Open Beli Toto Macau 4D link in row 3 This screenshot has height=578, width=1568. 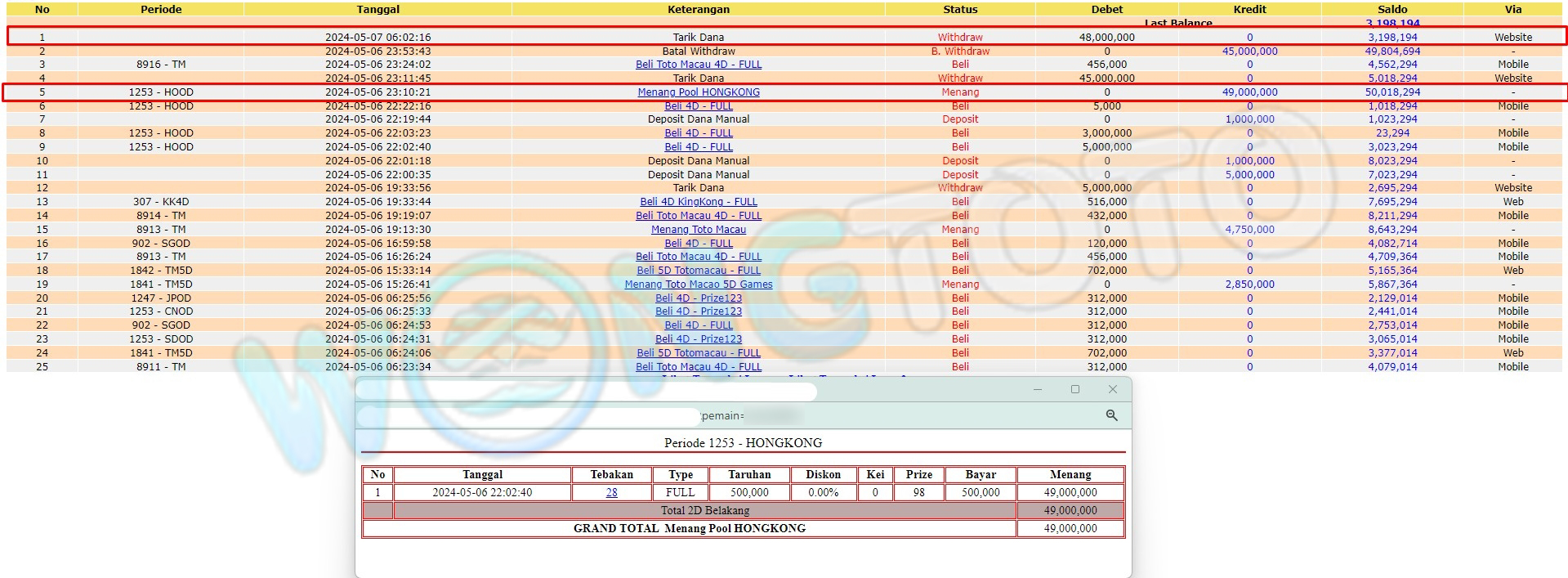[699, 65]
